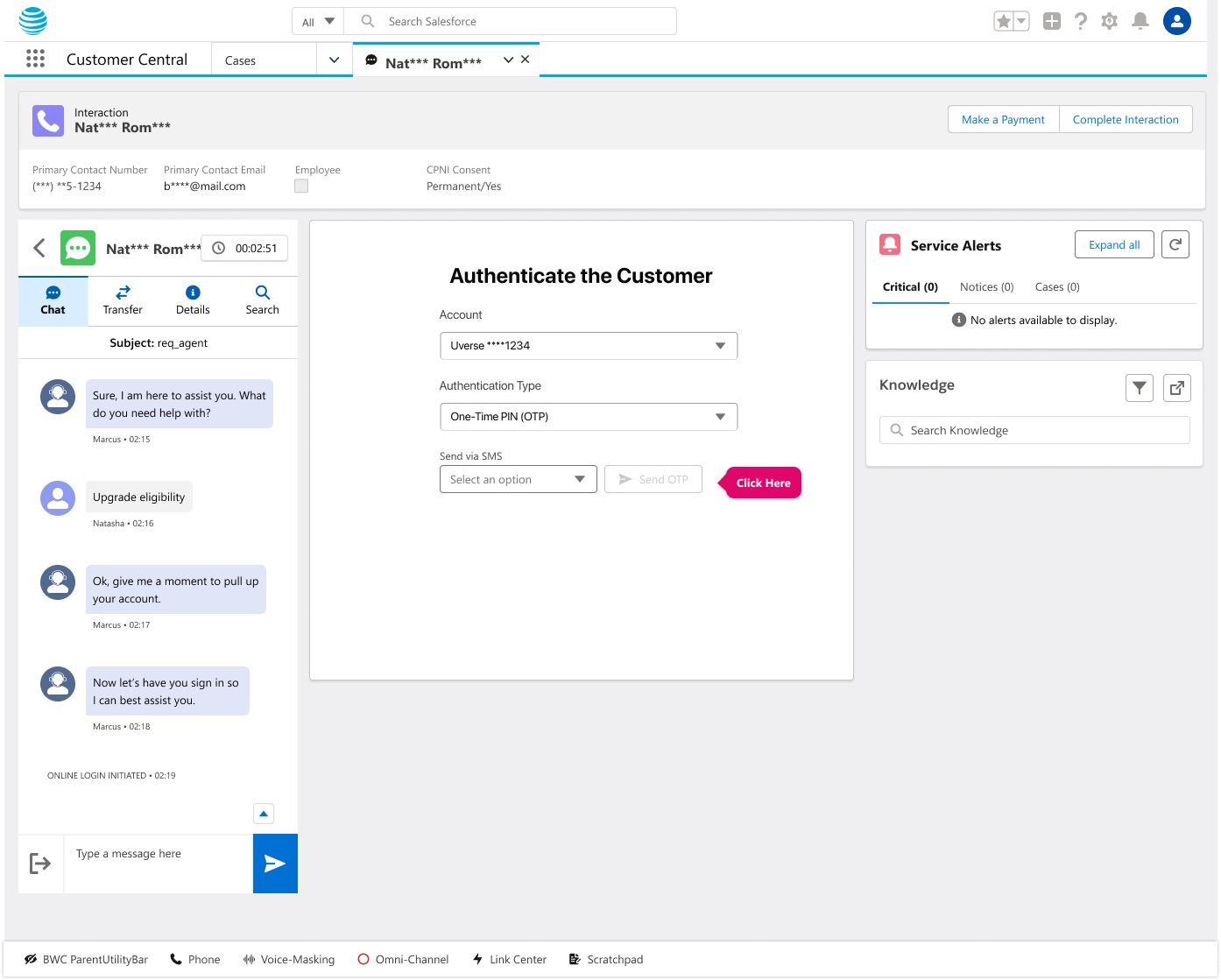Filter the Knowledge articles
The image size is (1221, 980).
pos(1140,387)
